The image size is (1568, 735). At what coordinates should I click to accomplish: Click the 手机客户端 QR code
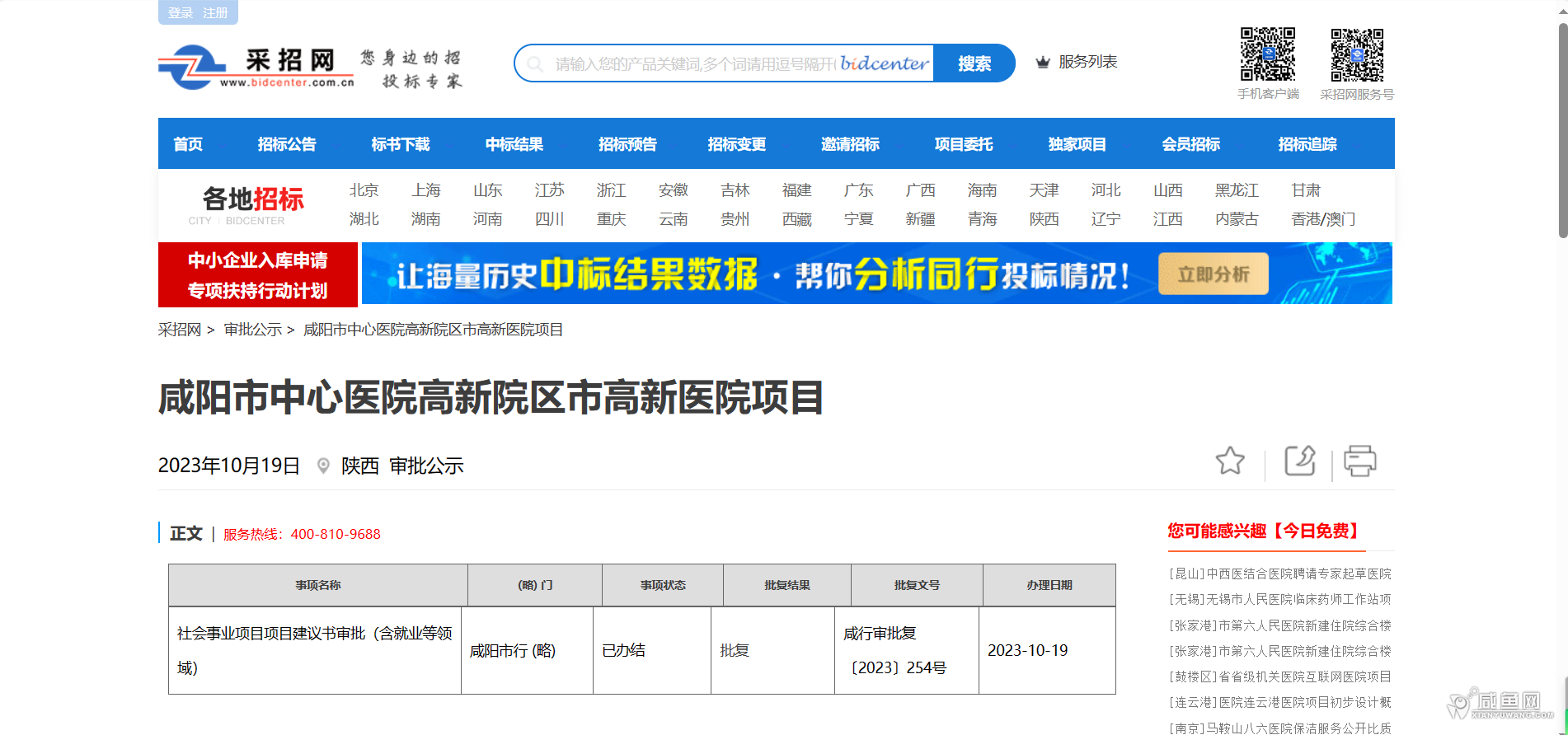(x=1268, y=54)
